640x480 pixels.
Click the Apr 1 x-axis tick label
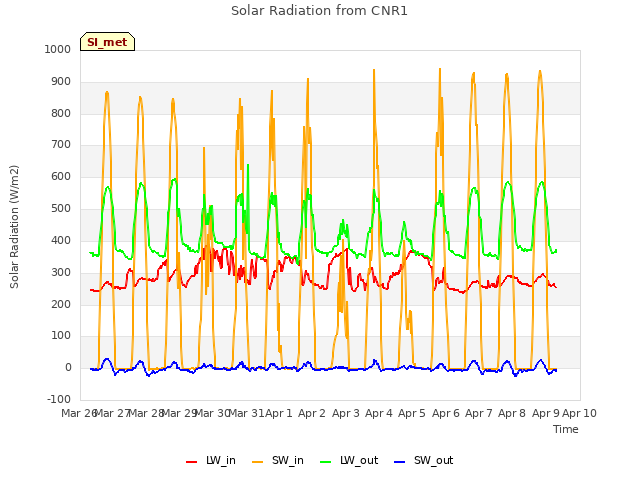pyautogui.click(x=279, y=413)
